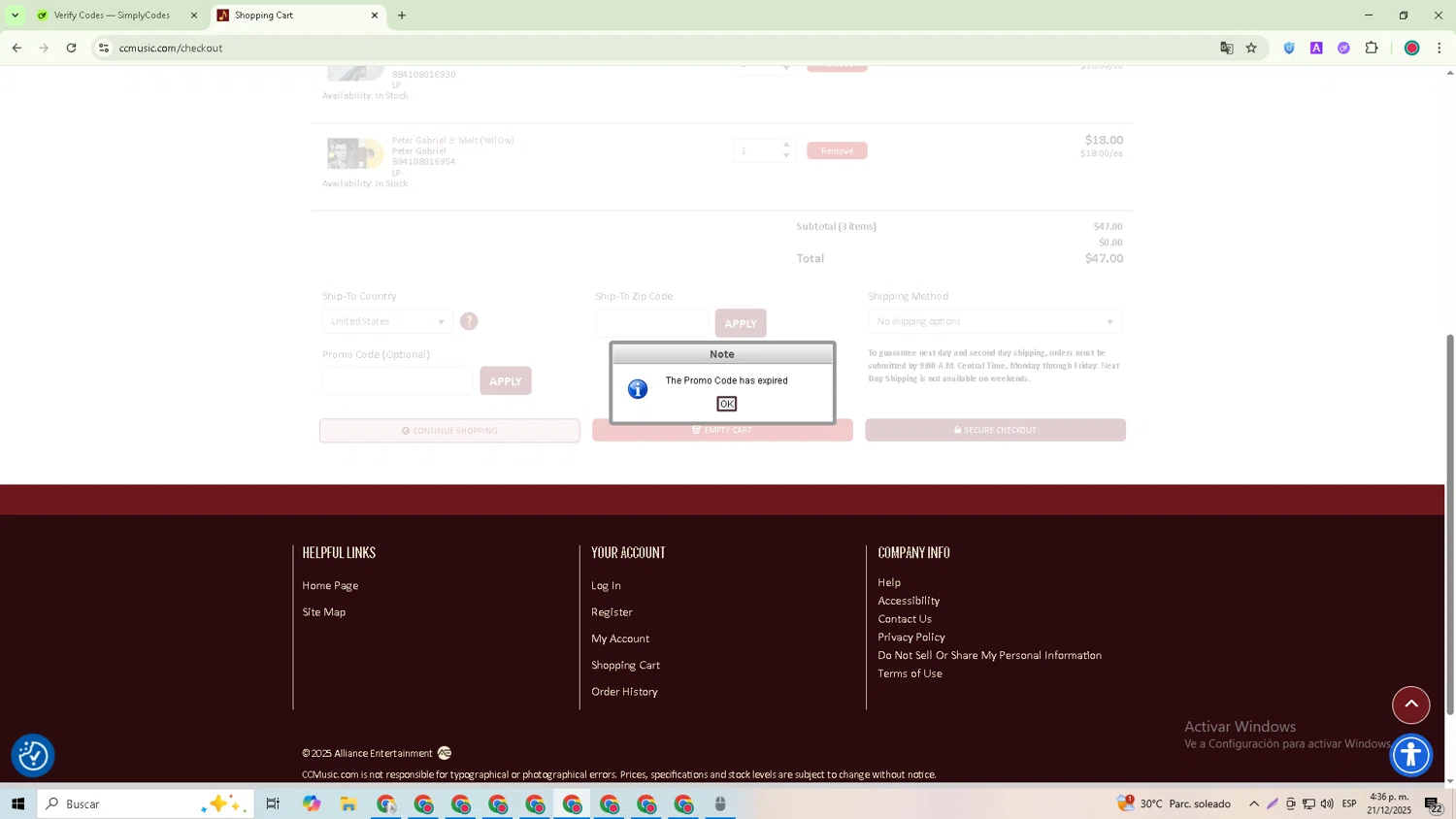Open the blue shield extension icon
Screen dimensions: 1456x819
(1289, 48)
